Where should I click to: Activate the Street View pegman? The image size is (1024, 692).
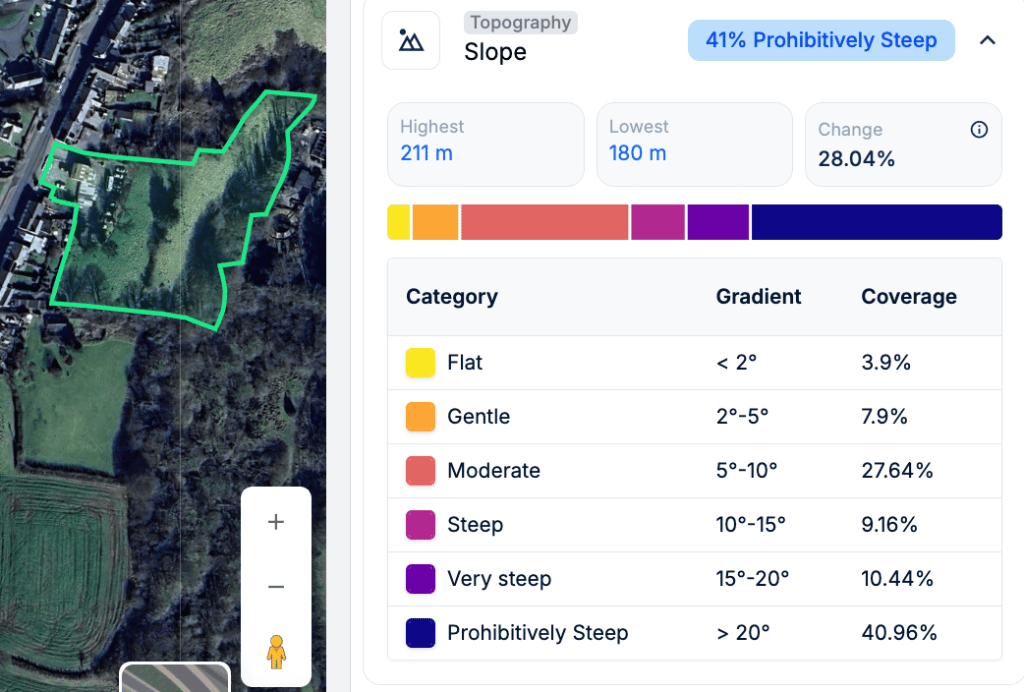[275, 651]
